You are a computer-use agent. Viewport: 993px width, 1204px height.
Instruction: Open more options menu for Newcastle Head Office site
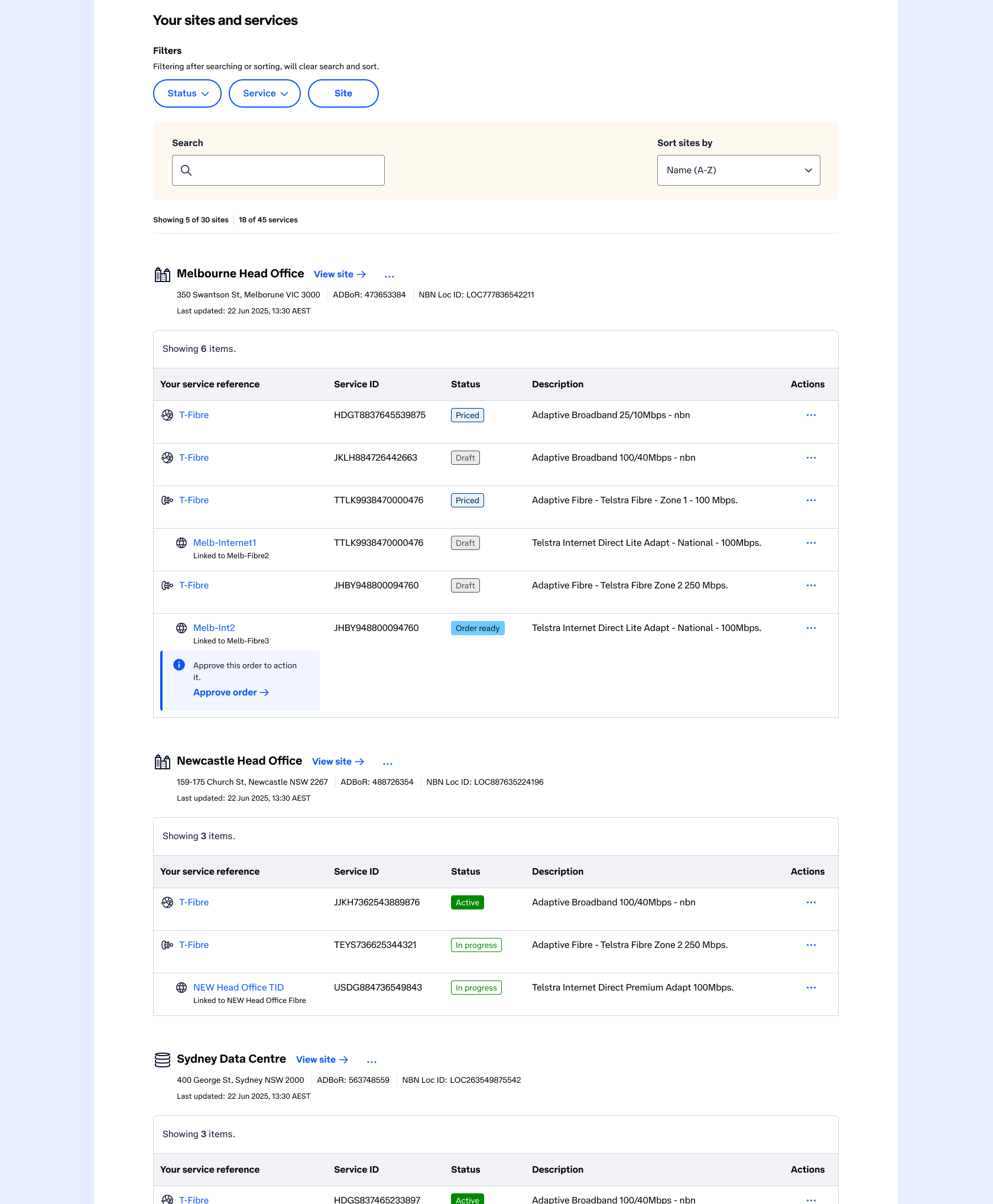(x=388, y=763)
